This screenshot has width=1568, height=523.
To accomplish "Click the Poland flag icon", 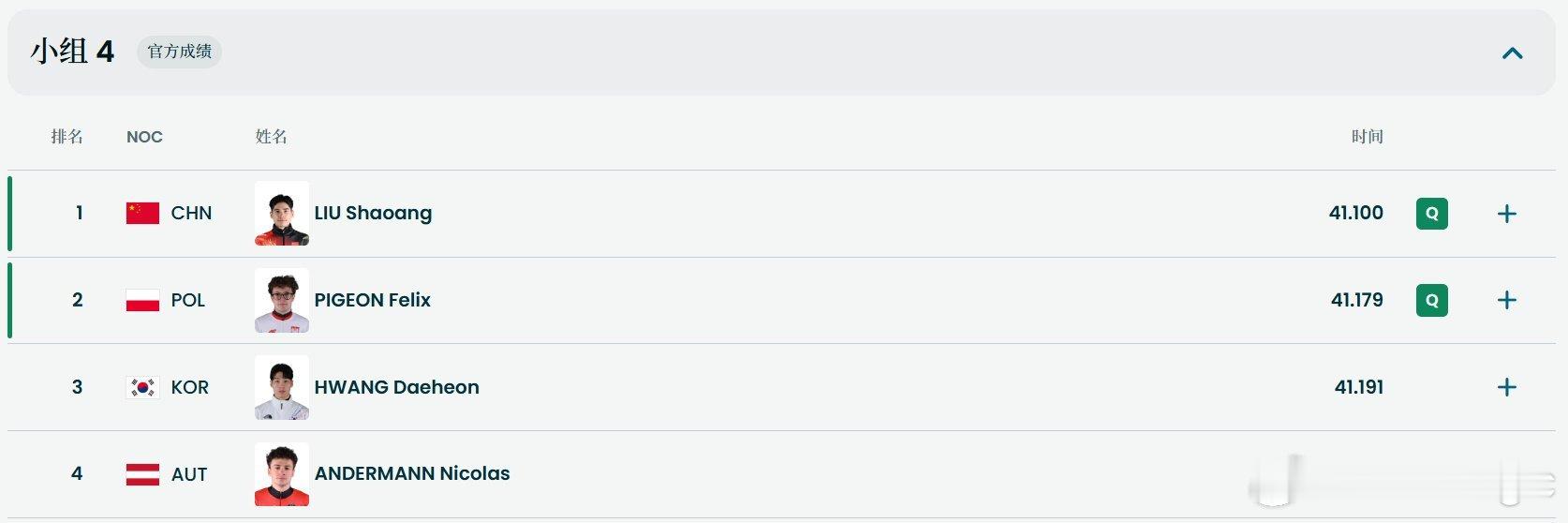I will 142,300.
